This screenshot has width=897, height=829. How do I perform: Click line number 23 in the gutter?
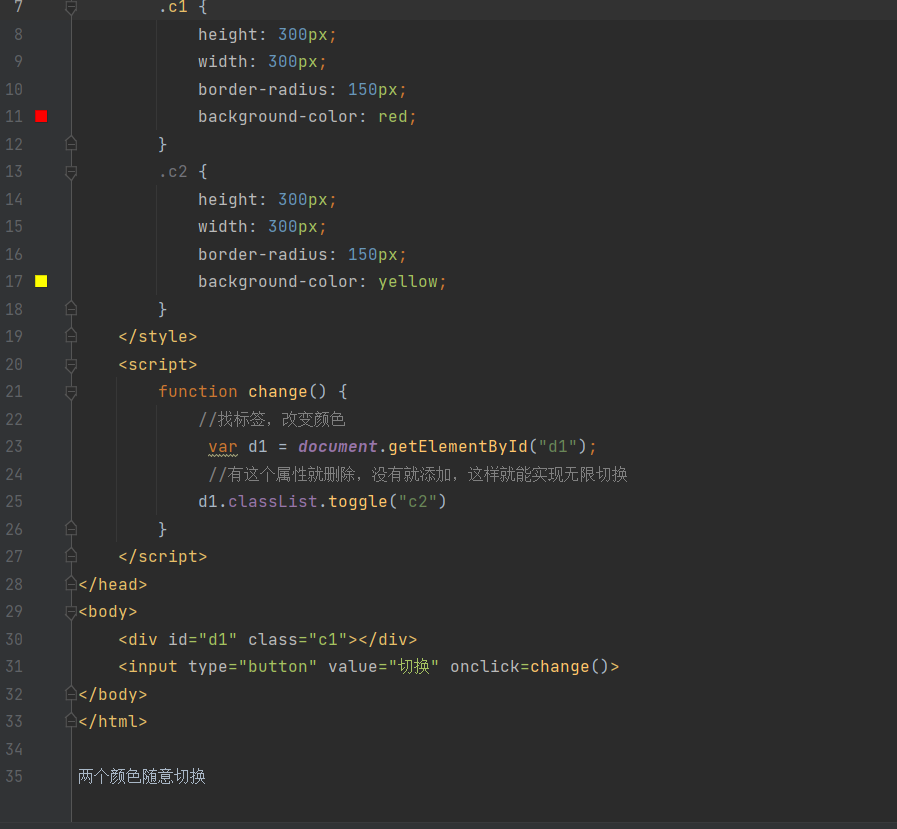(14, 446)
